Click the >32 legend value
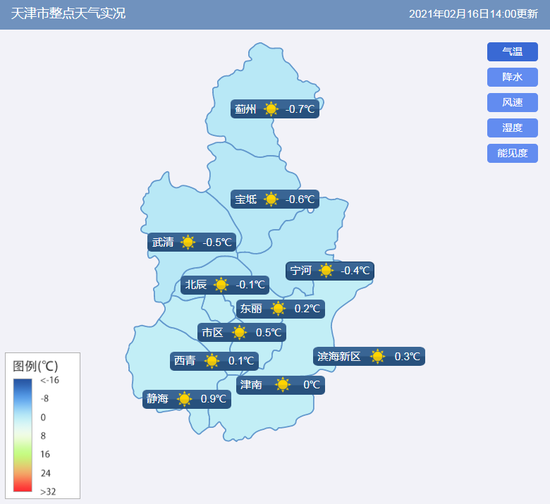The height and width of the screenshot is (504, 550). 48,492
